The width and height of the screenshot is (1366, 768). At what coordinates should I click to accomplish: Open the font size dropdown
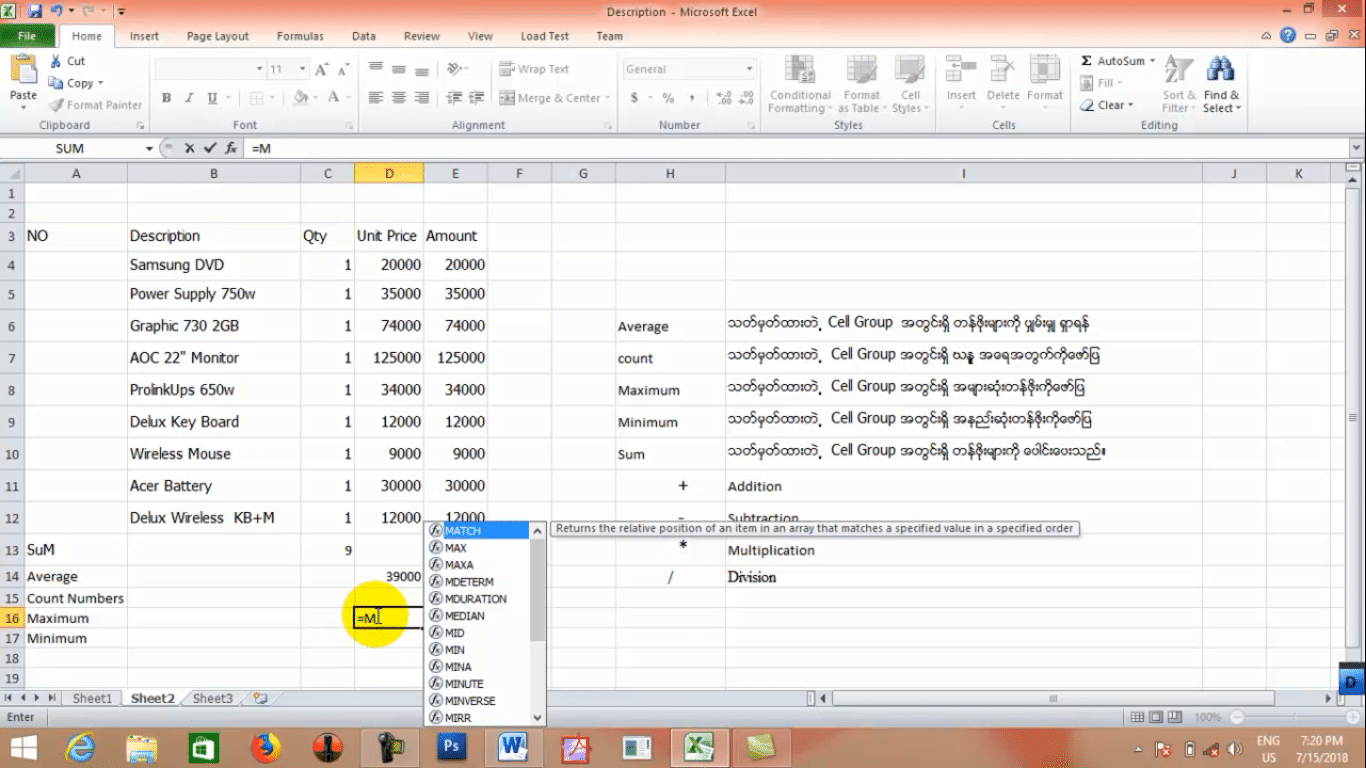[x=302, y=69]
